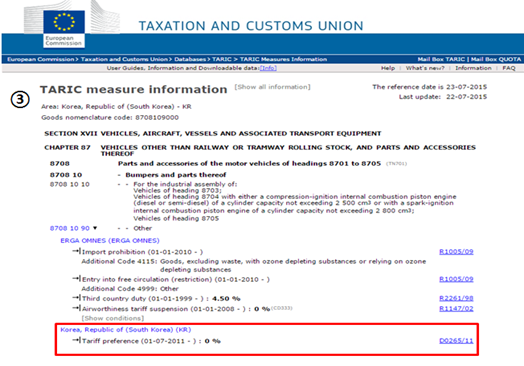This screenshot has height=366, width=524.
Task: Expand Show conditions under Airworthiness suspension
Action: click(x=113, y=318)
